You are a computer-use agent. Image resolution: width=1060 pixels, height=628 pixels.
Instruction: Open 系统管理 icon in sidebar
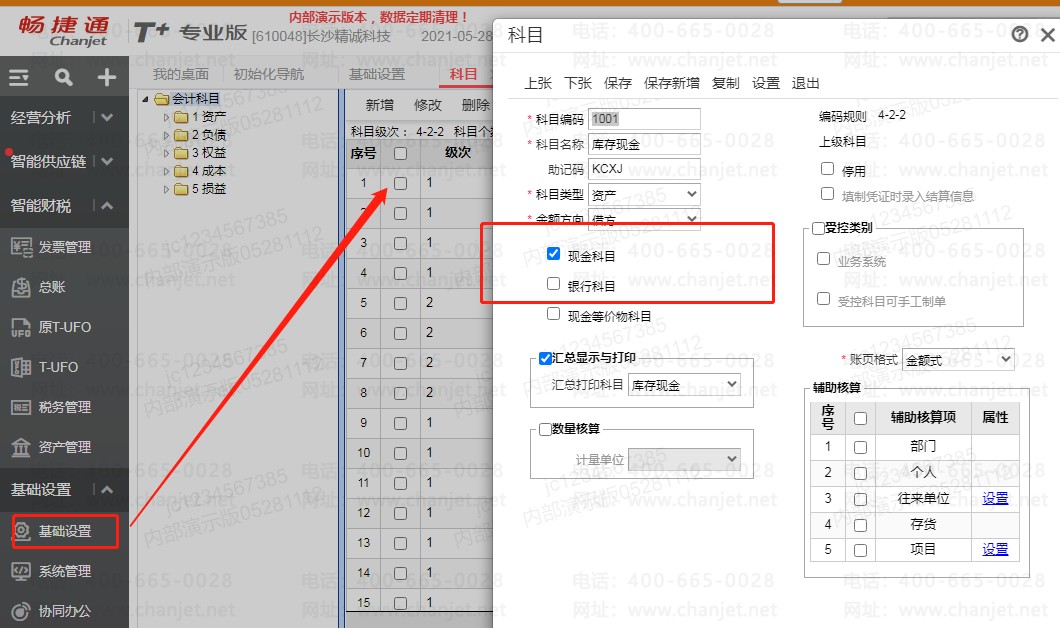[x=21, y=571]
